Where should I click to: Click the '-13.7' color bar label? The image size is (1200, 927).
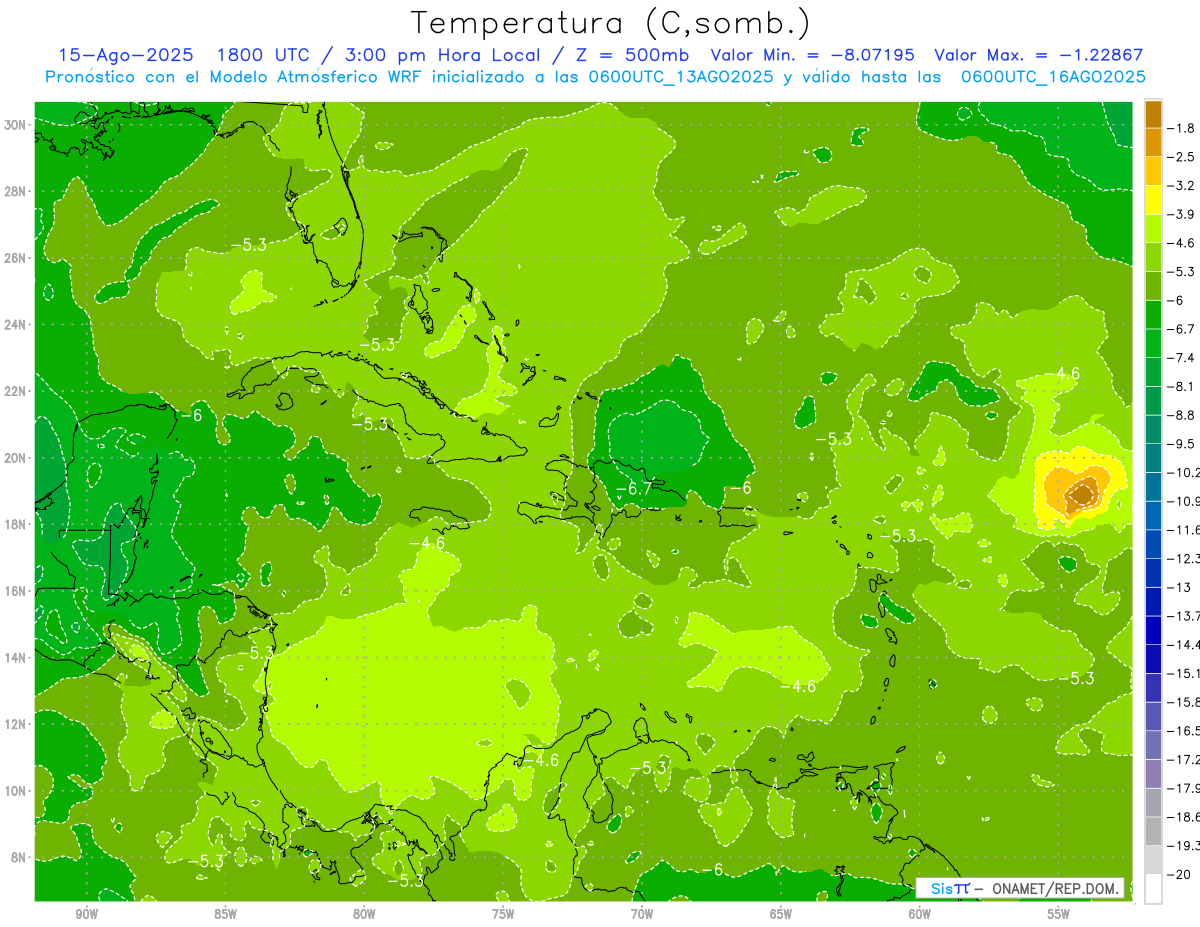[1184, 616]
